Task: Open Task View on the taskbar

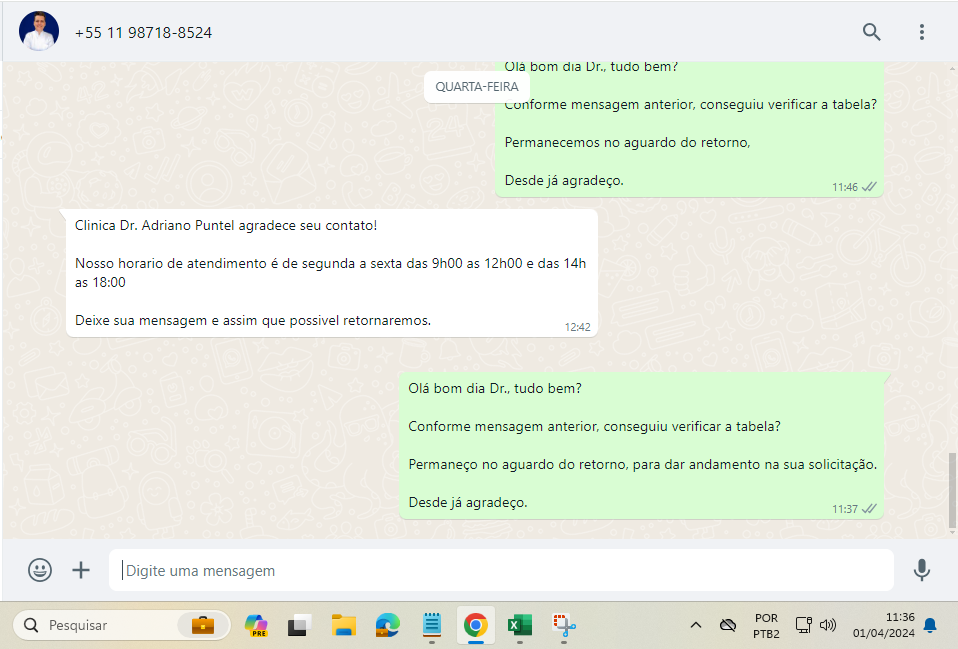Action: point(299,625)
